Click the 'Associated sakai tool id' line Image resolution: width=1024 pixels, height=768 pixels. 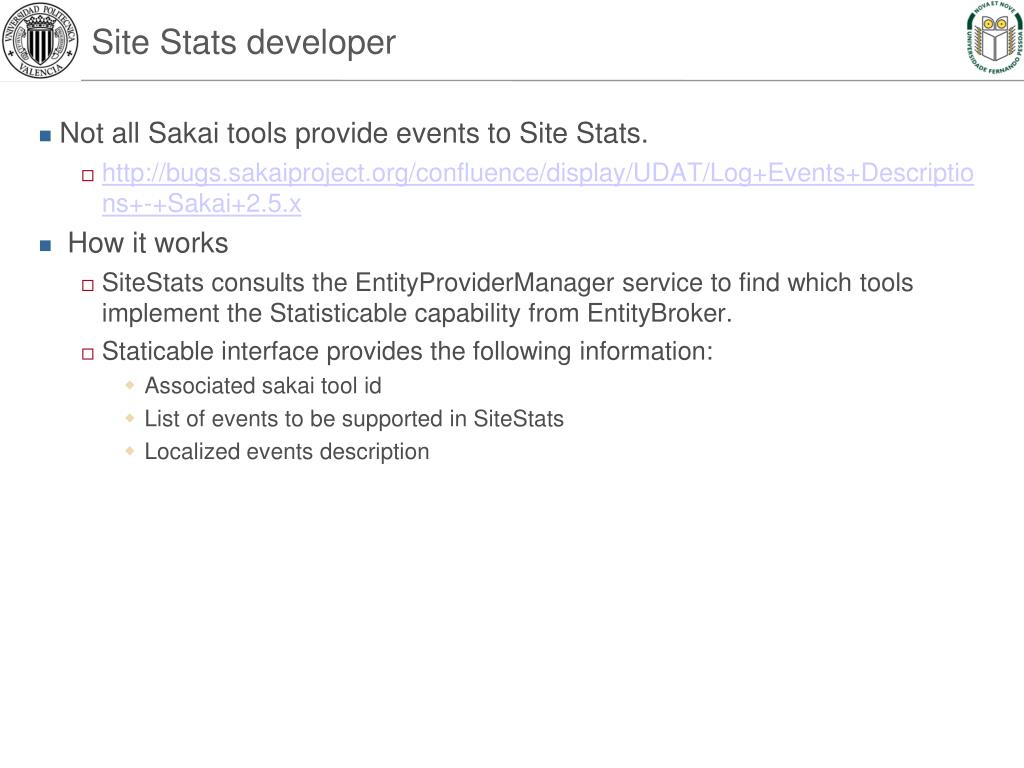coord(263,386)
